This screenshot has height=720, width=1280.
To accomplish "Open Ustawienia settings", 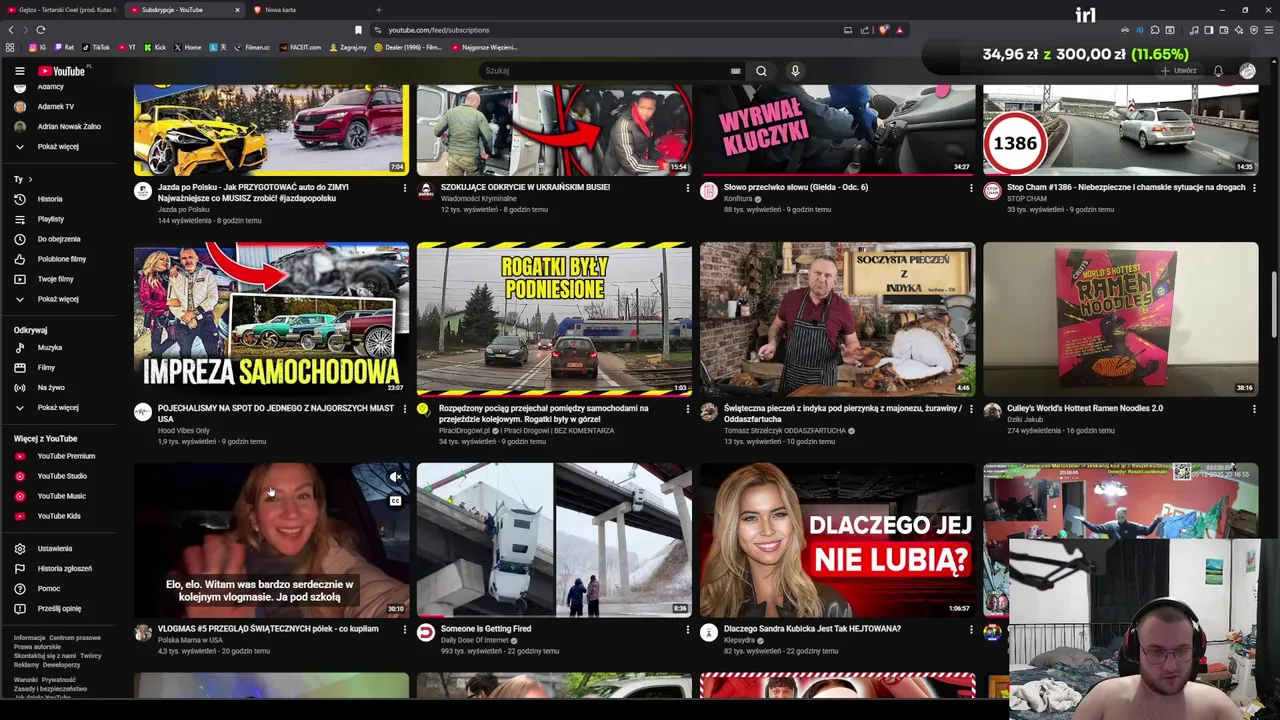I will (x=55, y=549).
